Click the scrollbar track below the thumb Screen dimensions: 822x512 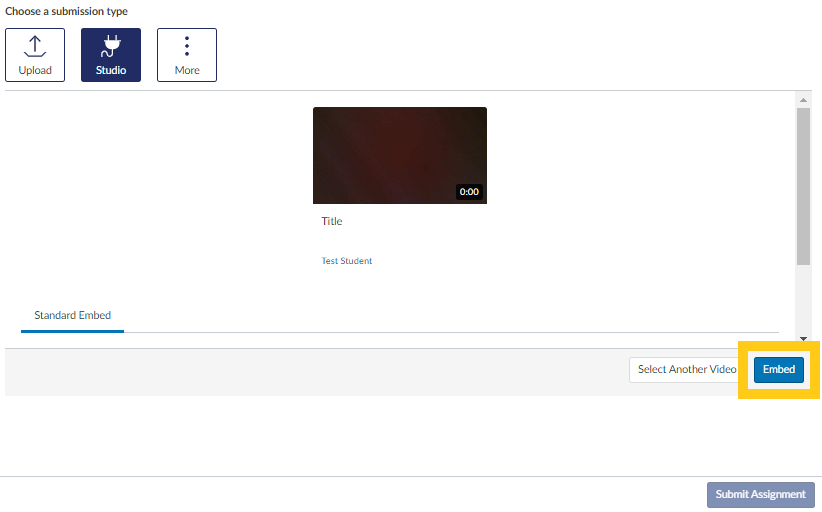coord(803,300)
